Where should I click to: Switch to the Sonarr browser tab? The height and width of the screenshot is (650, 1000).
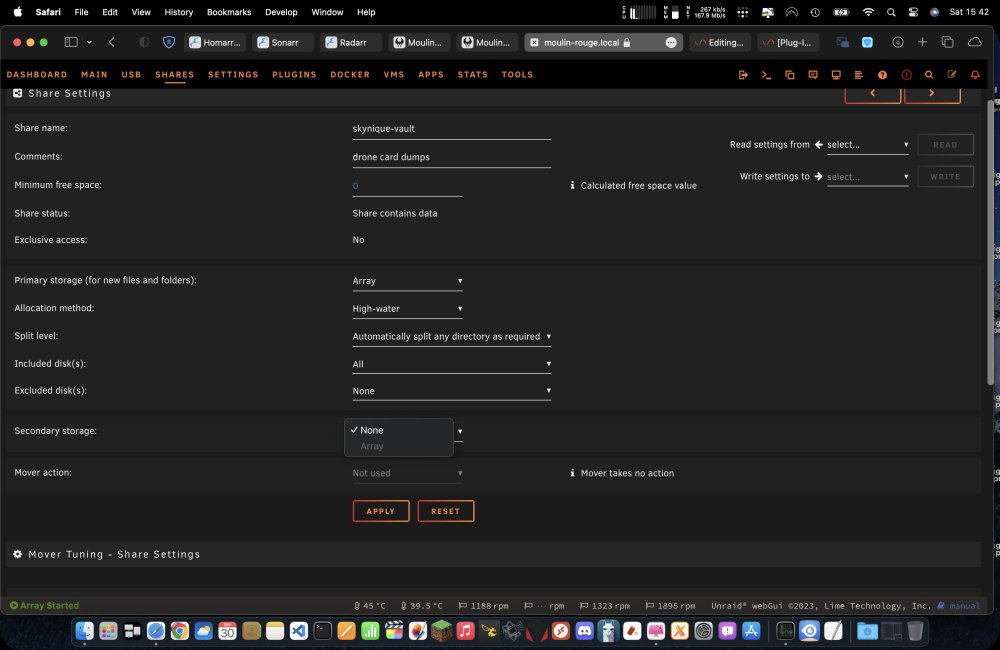point(283,43)
